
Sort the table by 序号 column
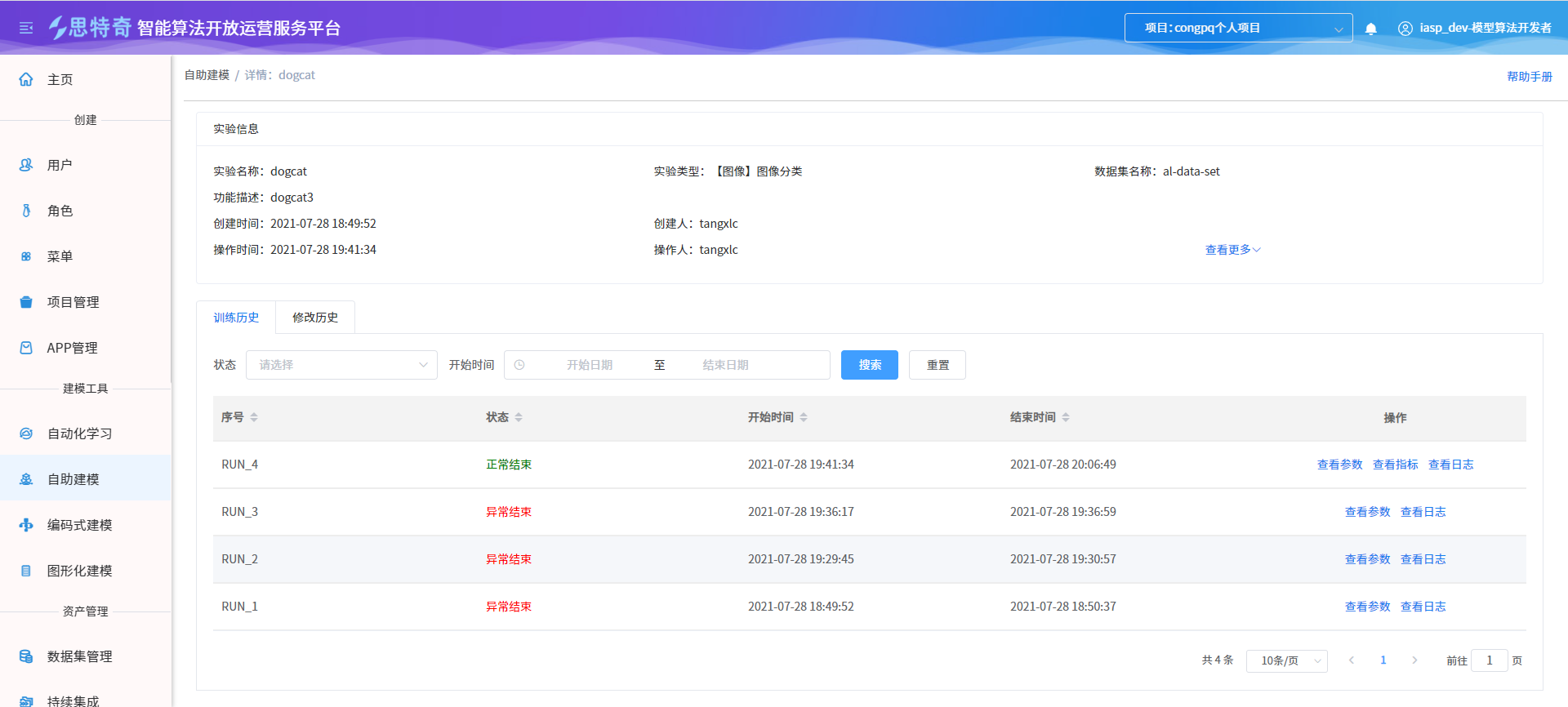click(254, 417)
